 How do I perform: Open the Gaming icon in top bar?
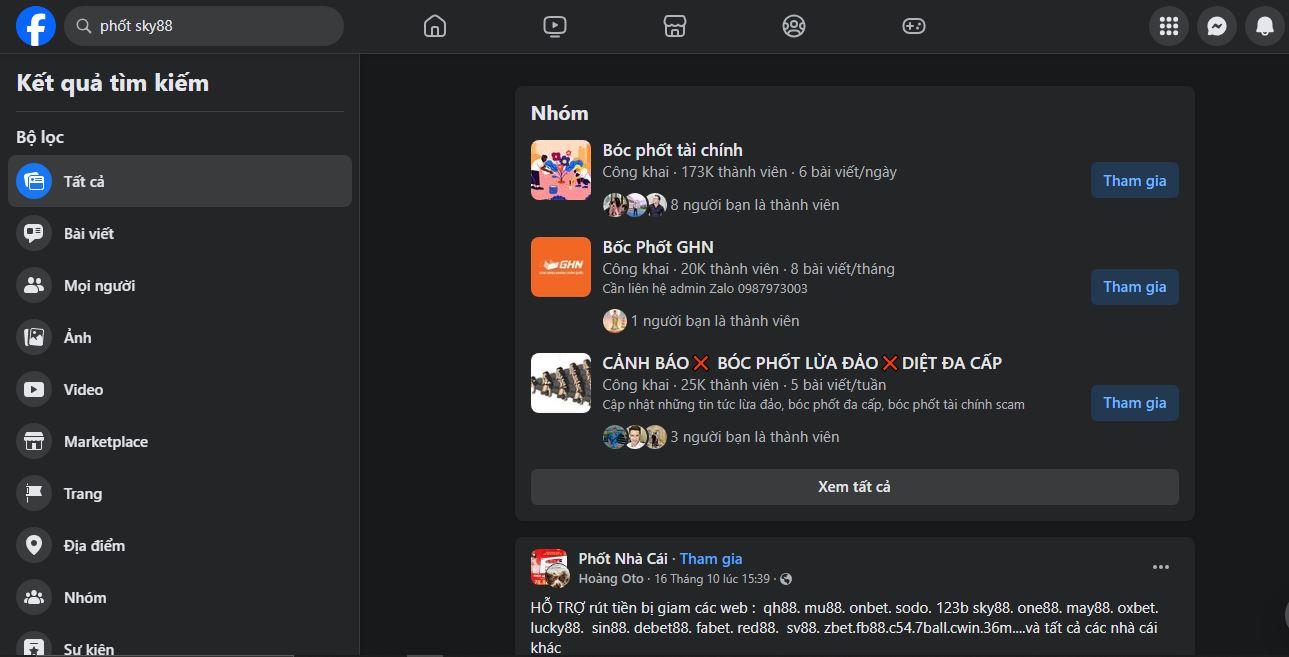914,26
